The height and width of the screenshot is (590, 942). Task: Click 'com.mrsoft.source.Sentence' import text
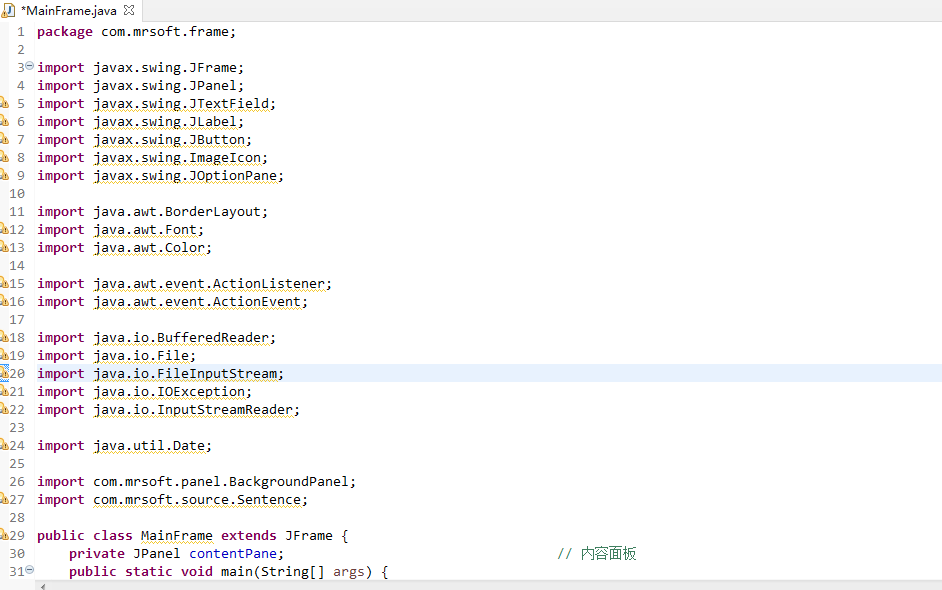coord(197,500)
